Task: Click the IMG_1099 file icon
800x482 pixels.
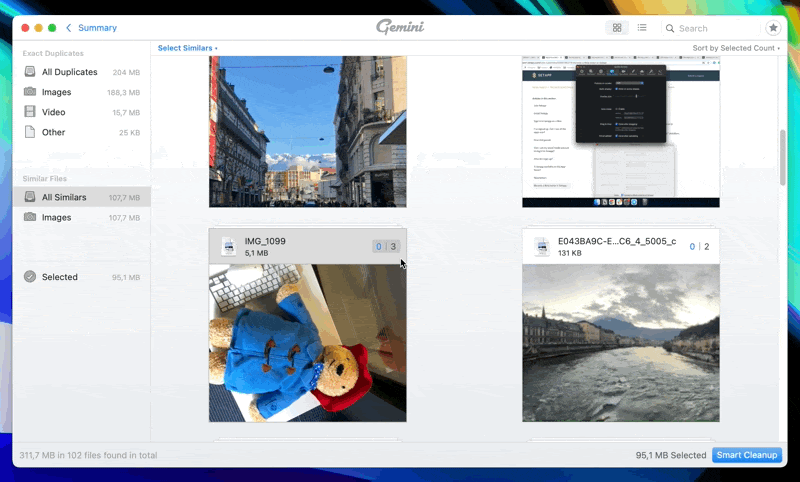Action: (229, 247)
